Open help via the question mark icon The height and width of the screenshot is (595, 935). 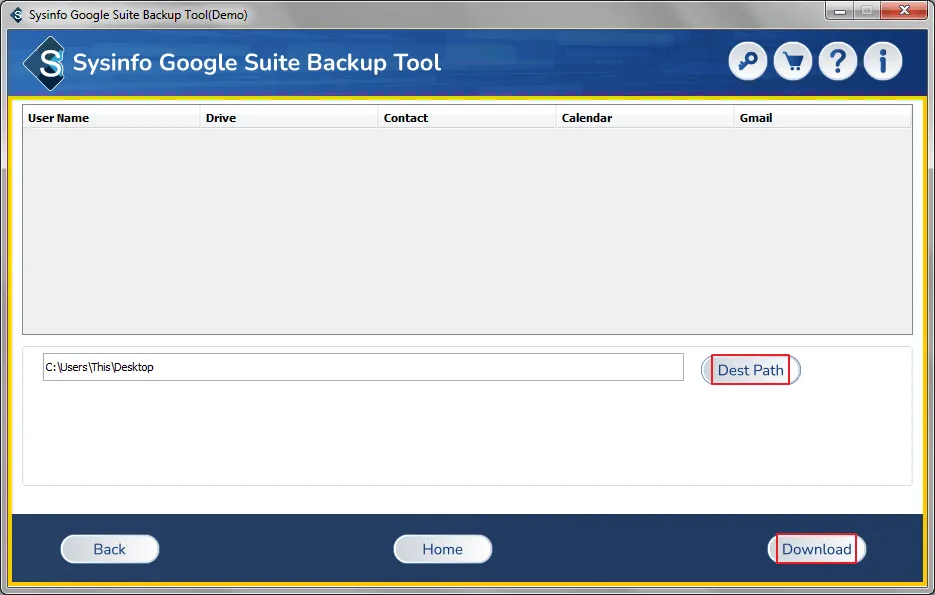pos(838,62)
